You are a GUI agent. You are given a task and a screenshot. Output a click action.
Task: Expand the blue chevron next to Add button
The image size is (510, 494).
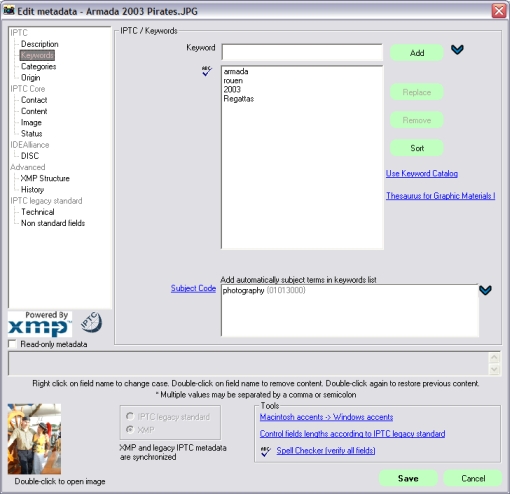(x=457, y=50)
